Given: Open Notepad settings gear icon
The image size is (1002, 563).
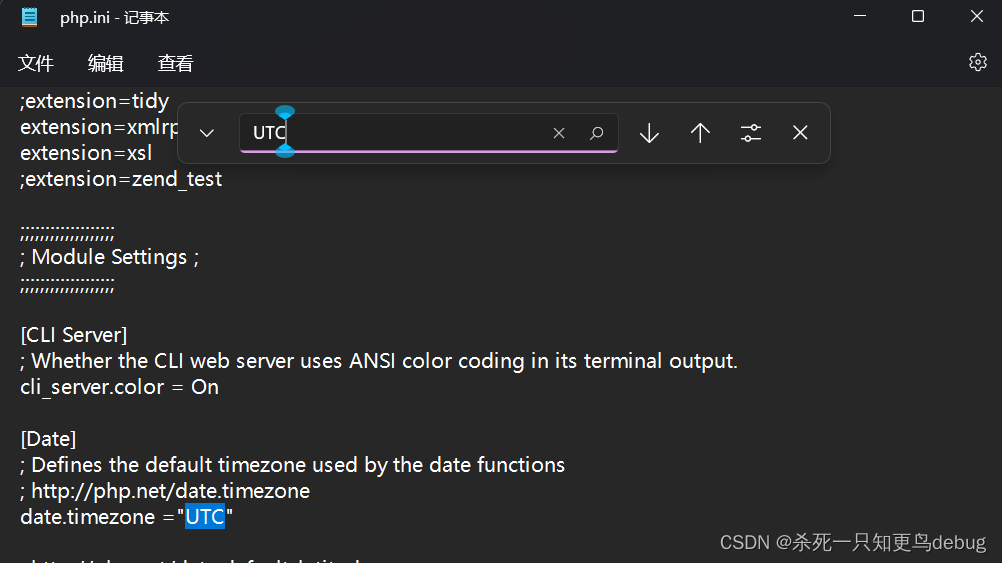Looking at the screenshot, I should pyautogui.click(x=977, y=62).
